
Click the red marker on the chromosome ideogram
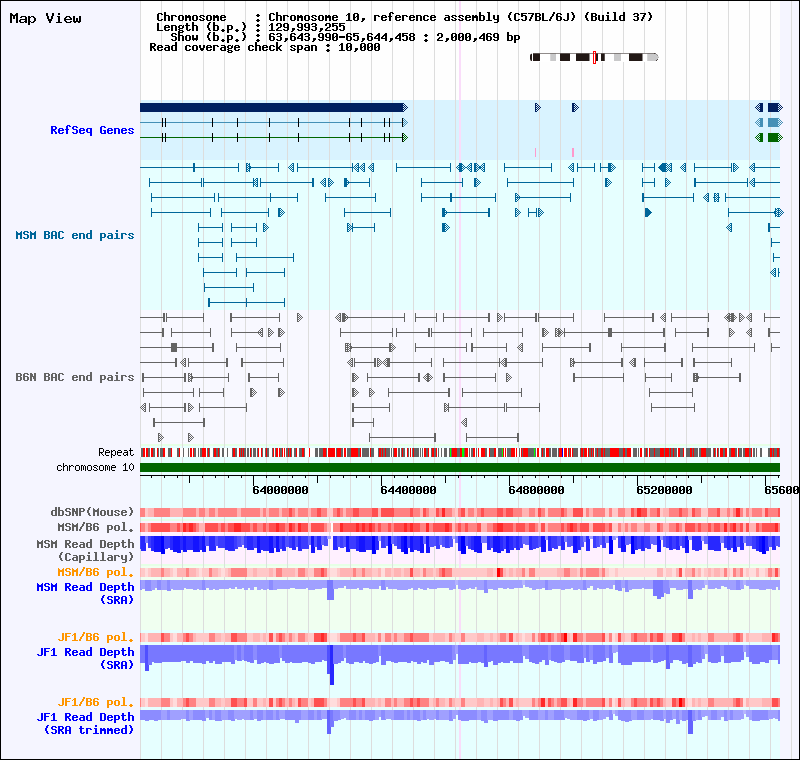pos(594,57)
